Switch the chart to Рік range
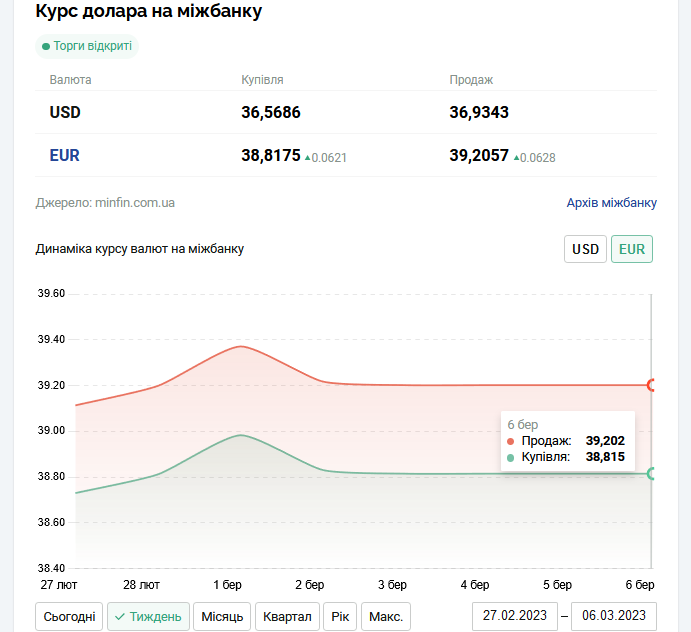Screen dimensions: 691x632 (x=339, y=616)
